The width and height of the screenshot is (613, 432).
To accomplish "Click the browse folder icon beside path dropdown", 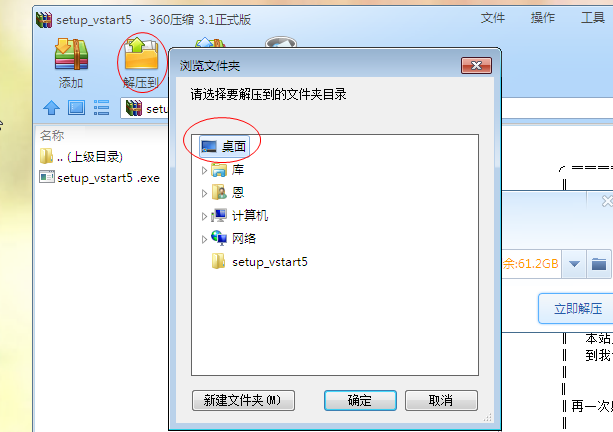I will [599, 264].
